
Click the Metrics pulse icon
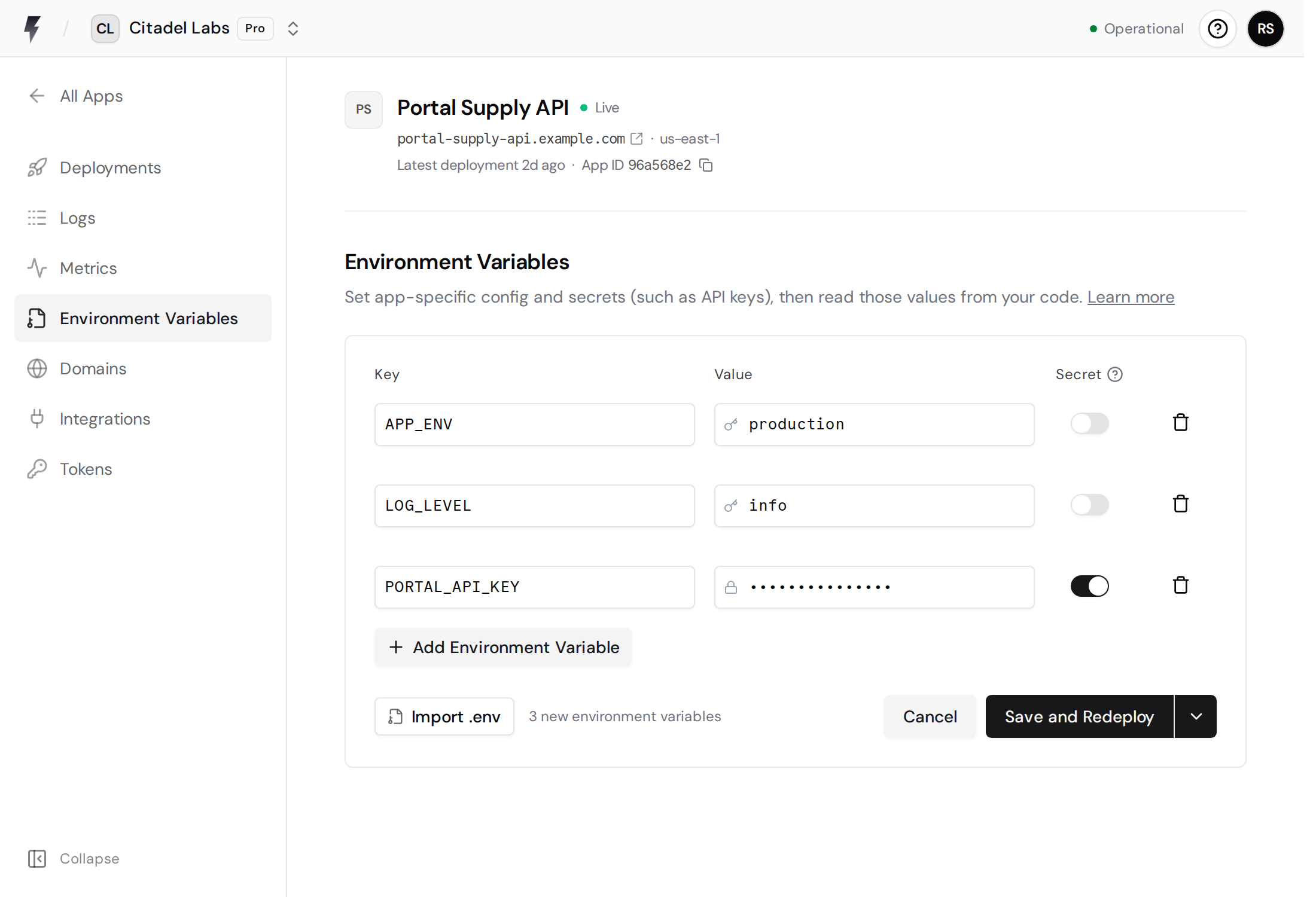37,268
